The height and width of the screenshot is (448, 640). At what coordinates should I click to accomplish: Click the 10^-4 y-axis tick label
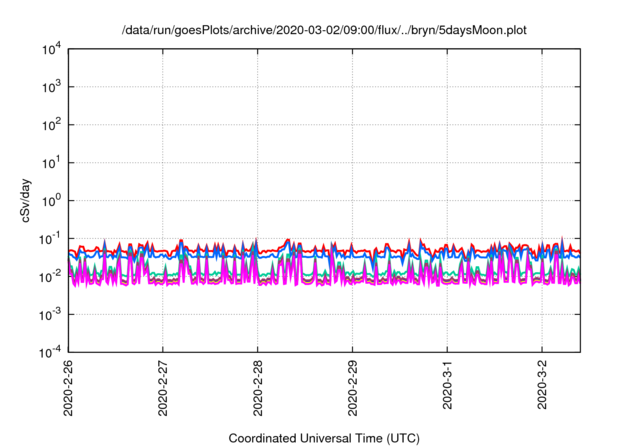(50, 352)
